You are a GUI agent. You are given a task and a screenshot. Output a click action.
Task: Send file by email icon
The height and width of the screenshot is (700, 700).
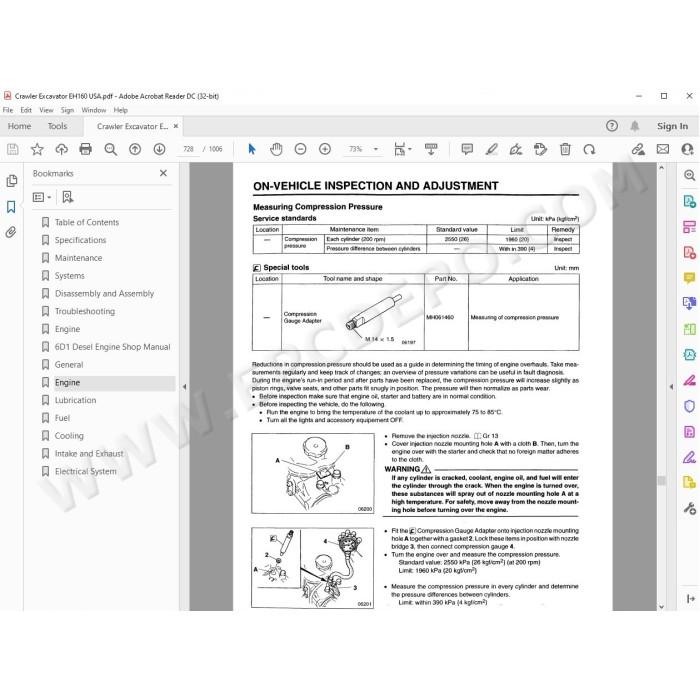coord(663,149)
